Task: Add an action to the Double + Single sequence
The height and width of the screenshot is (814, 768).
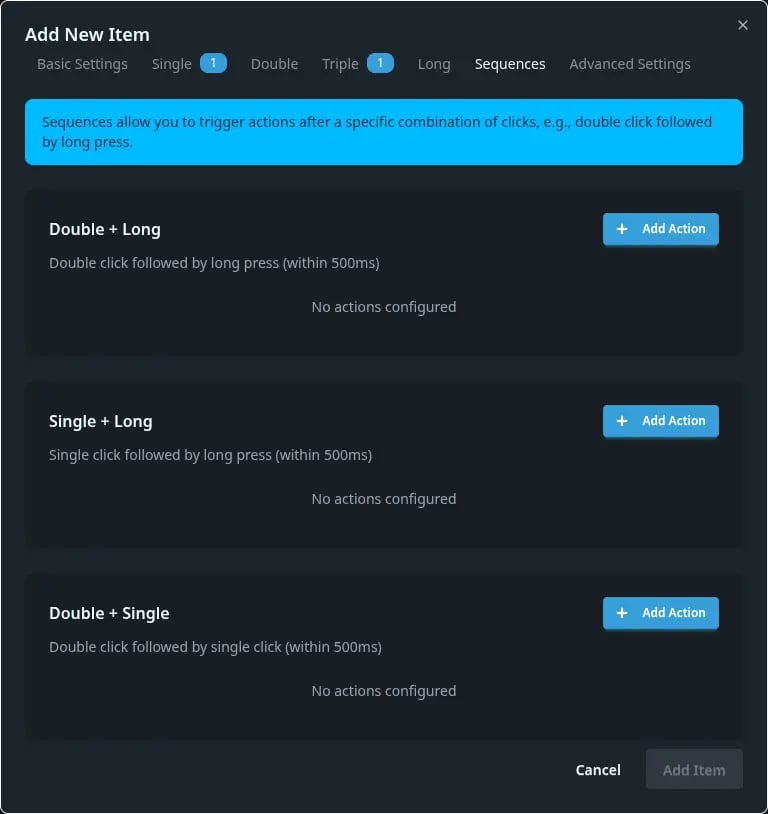Action: [x=660, y=613]
